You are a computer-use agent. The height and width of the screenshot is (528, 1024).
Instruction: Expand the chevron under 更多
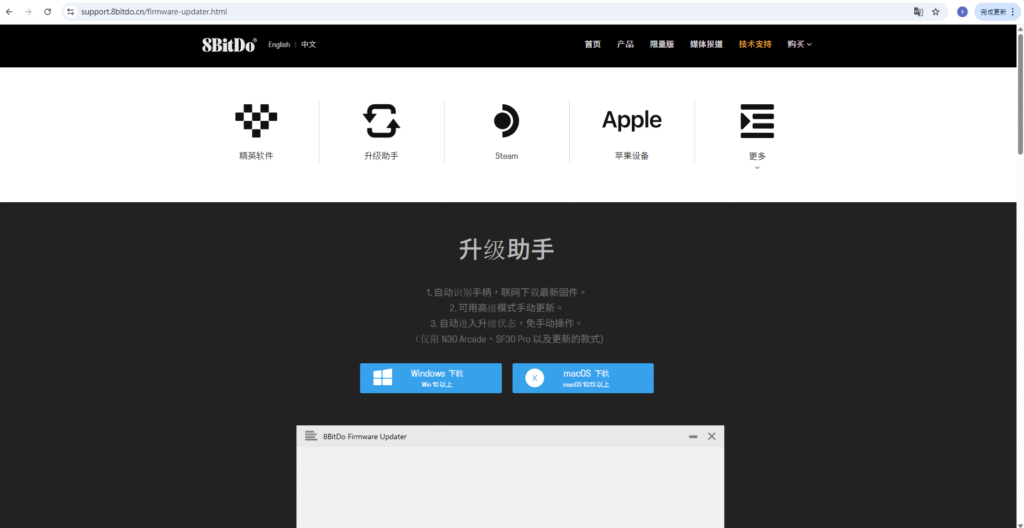756,168
